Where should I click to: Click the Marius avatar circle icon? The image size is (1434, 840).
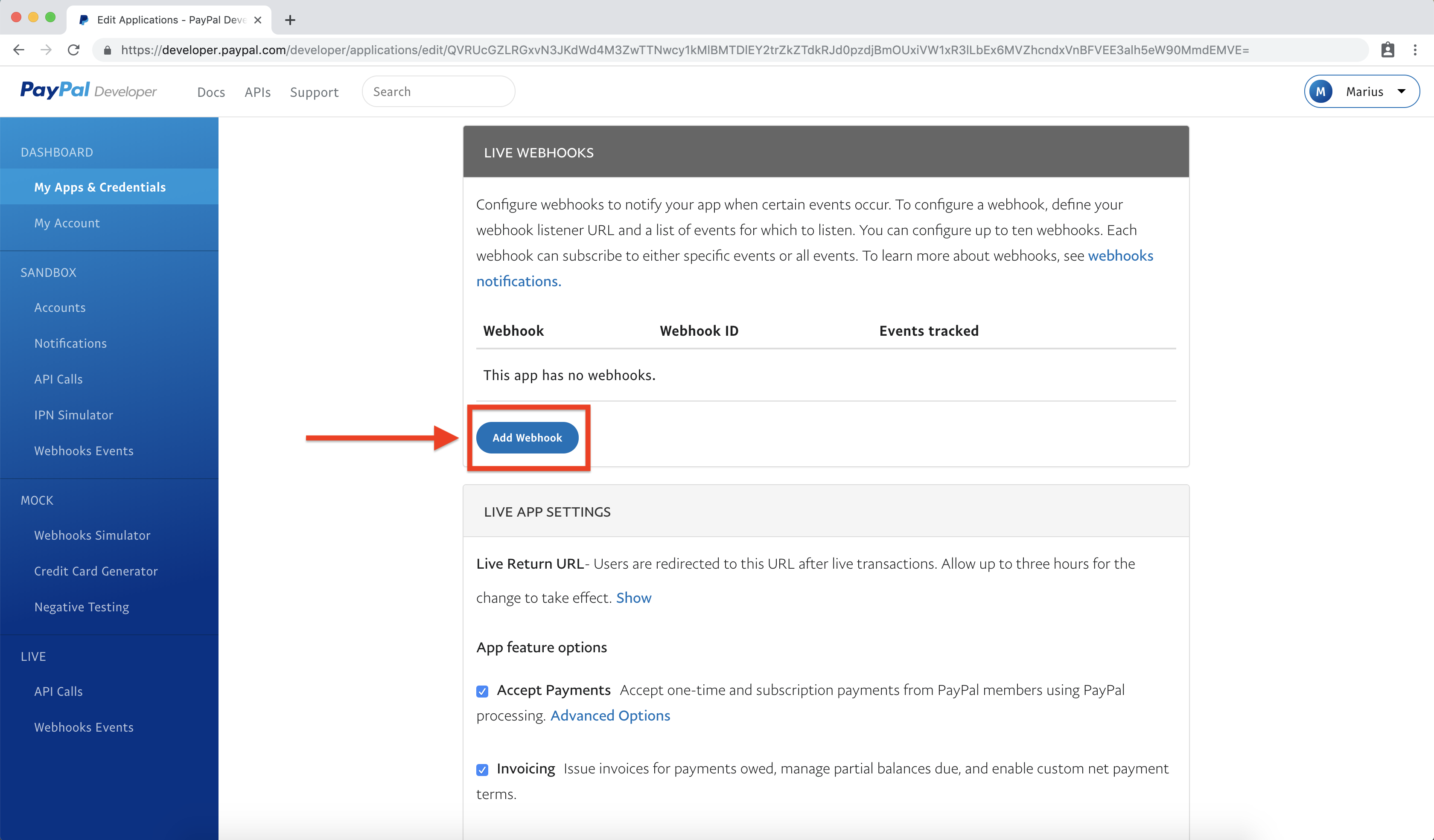coord(1321,92)
